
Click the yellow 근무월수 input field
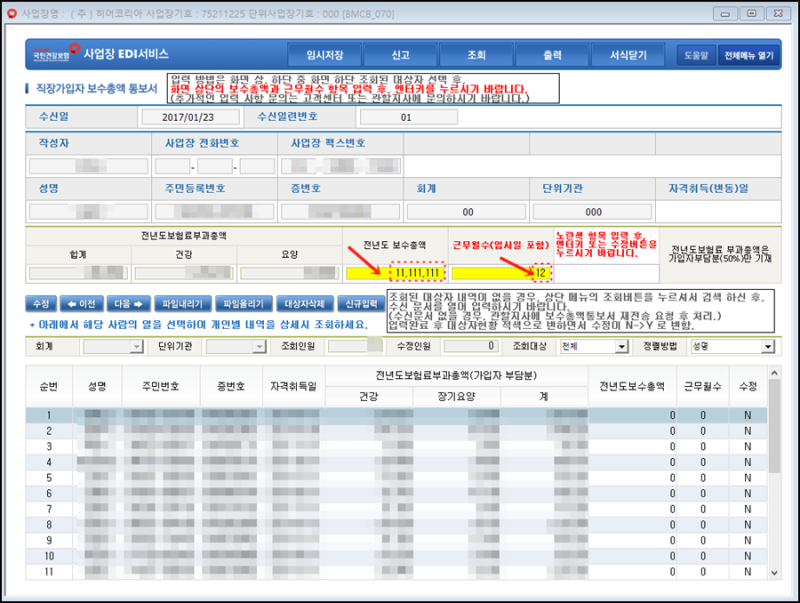502,272
